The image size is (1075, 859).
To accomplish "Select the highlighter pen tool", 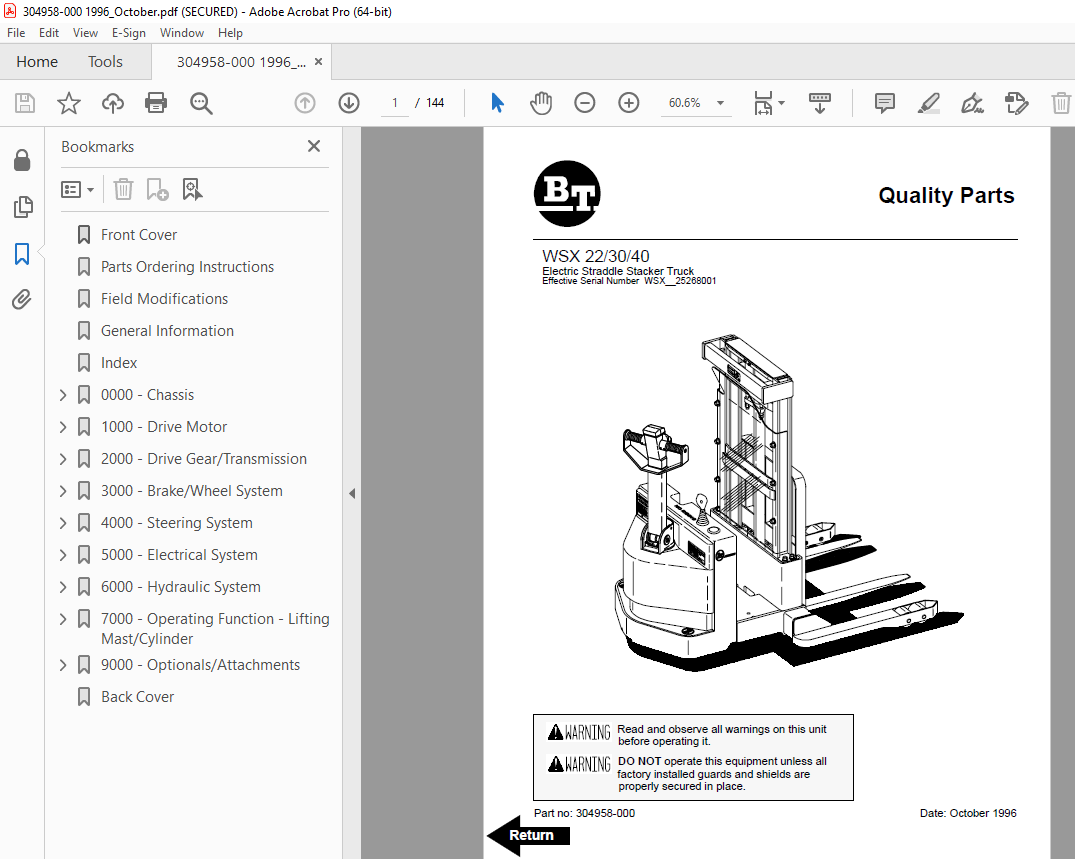I will coord(928,103).
